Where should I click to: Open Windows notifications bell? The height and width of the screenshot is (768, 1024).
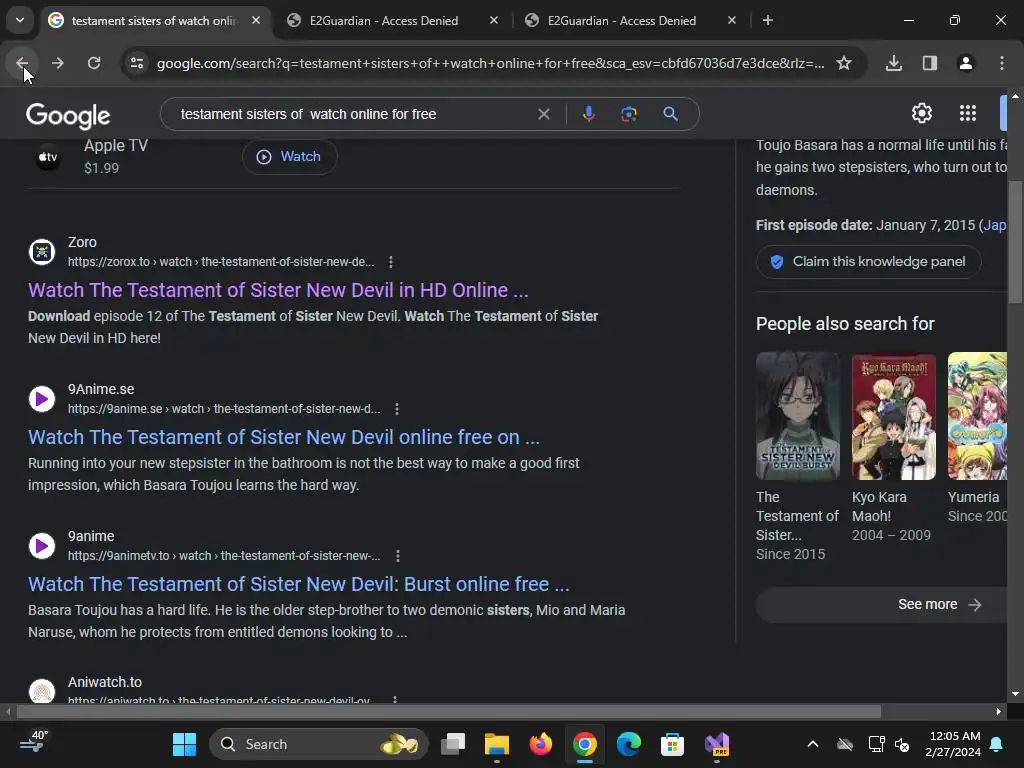pyautogui.click(x=997, y=744)
